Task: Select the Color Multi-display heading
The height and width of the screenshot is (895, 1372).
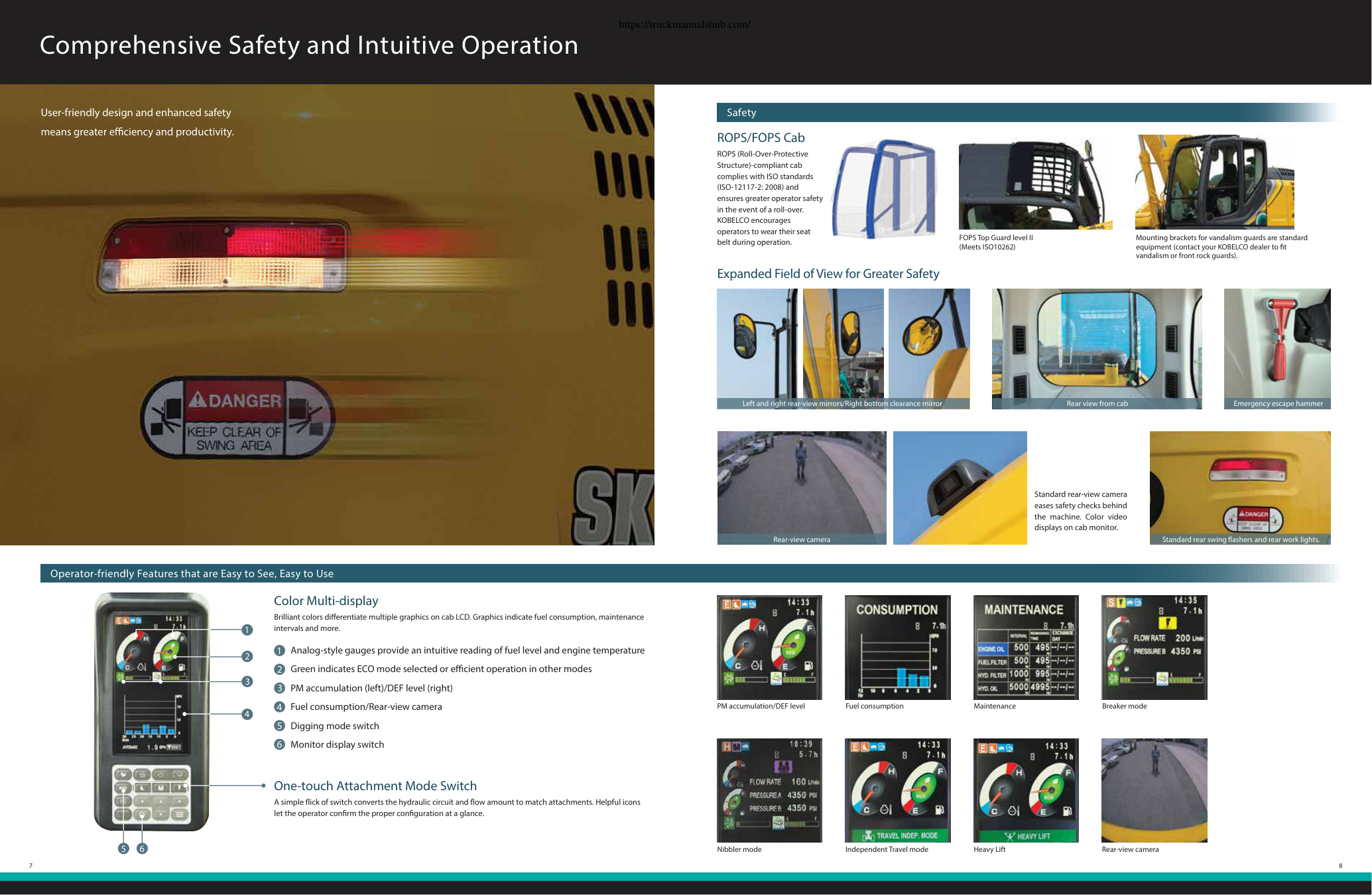Action: coord(326,601)
